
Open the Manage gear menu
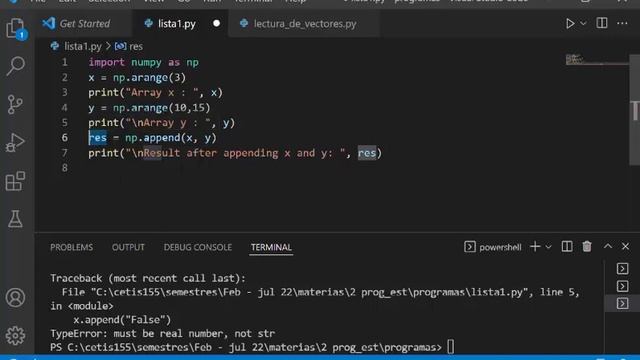point(16,336)
